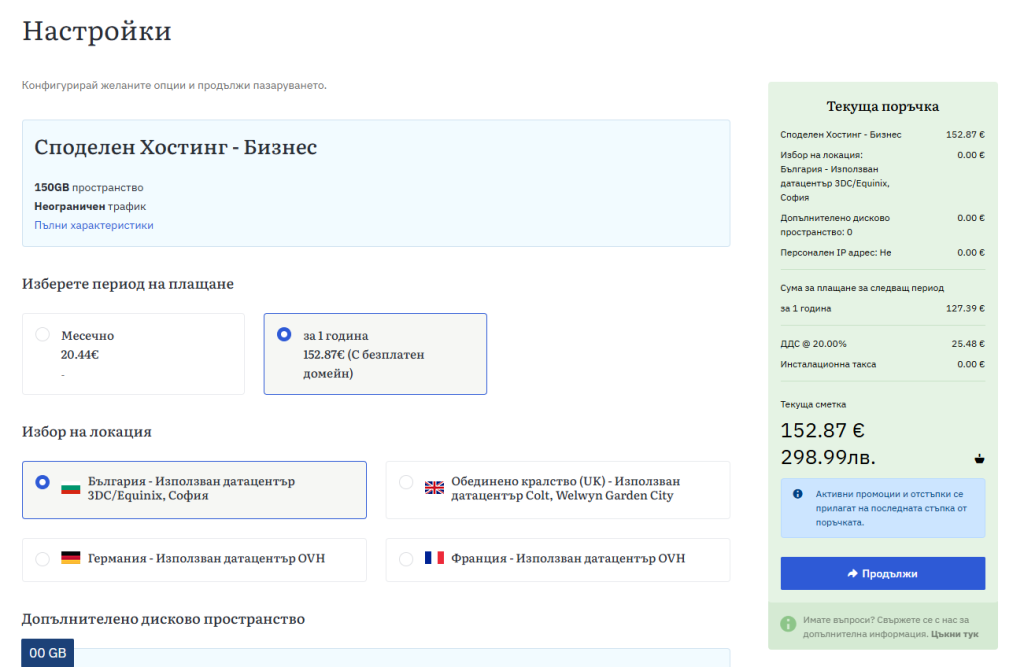Click the United Kingdom flag icon

pos(434,488)
